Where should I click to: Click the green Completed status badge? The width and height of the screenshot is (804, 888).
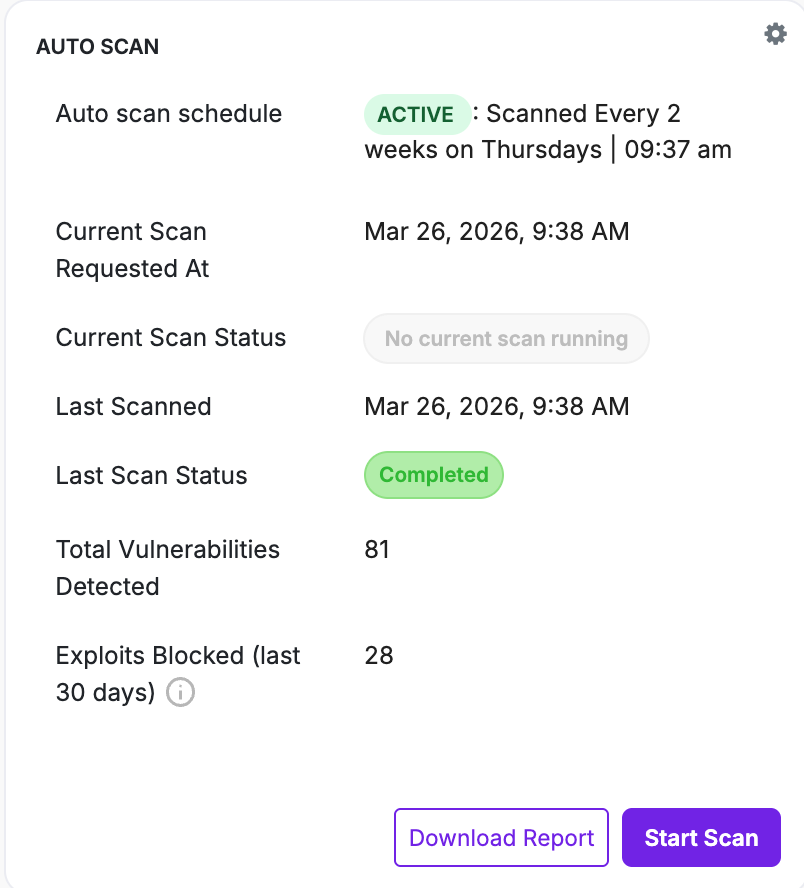tap(433, 475)
